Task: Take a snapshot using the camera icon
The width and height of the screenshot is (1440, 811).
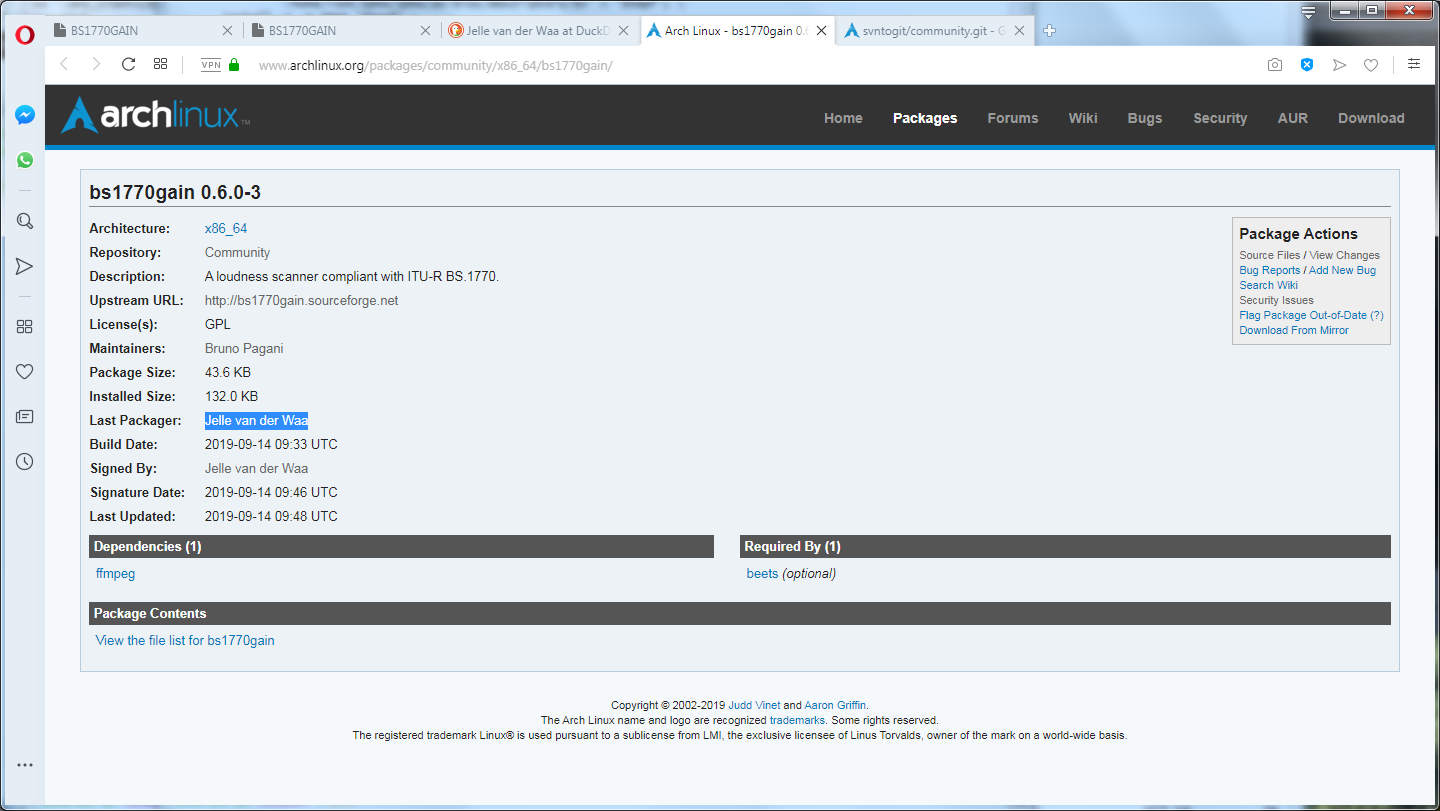Action: point(1274,65)
